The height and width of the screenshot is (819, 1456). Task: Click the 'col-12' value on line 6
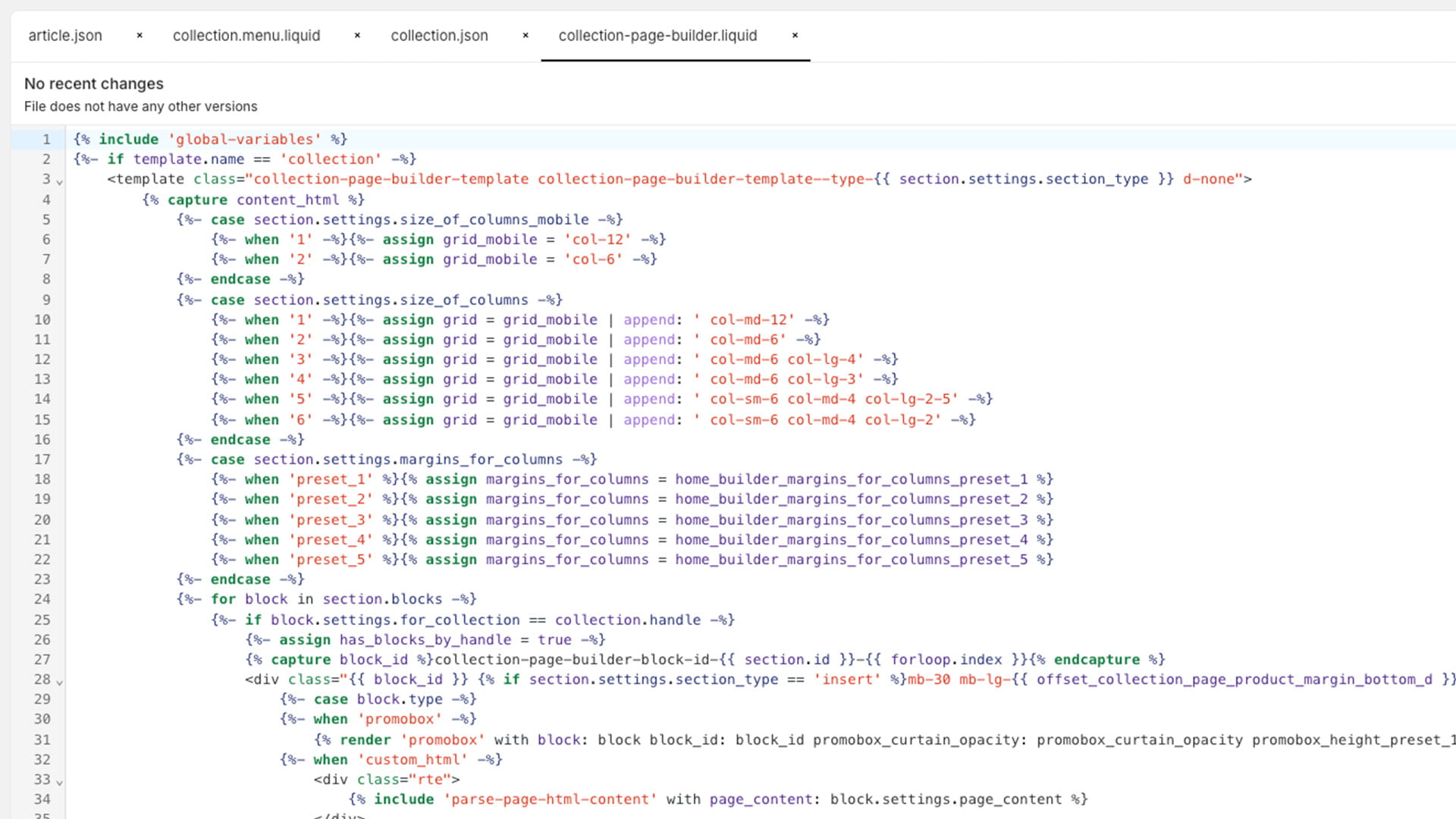point(598,240)
